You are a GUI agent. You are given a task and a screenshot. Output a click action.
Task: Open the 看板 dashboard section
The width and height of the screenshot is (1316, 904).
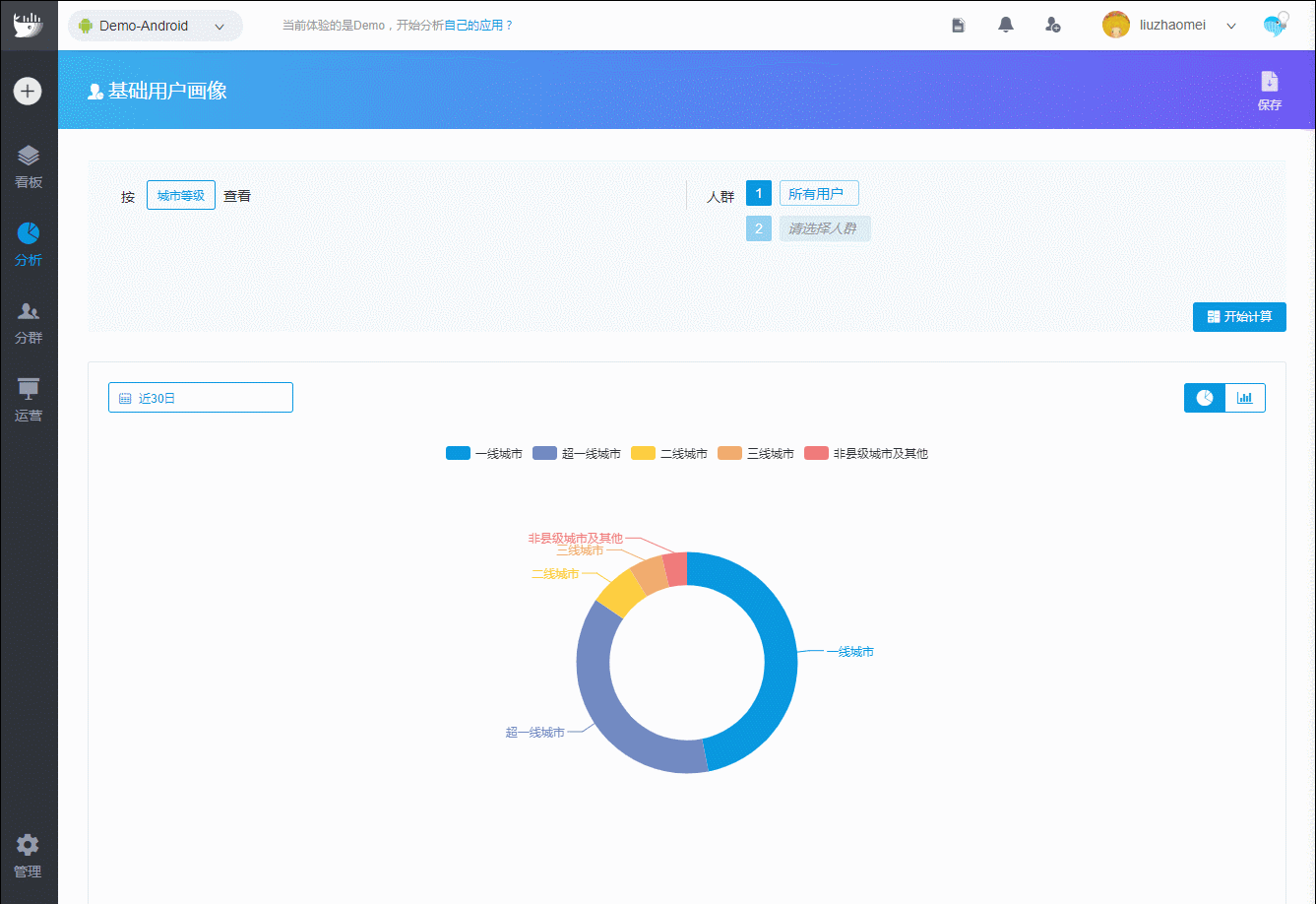point(29,166)
